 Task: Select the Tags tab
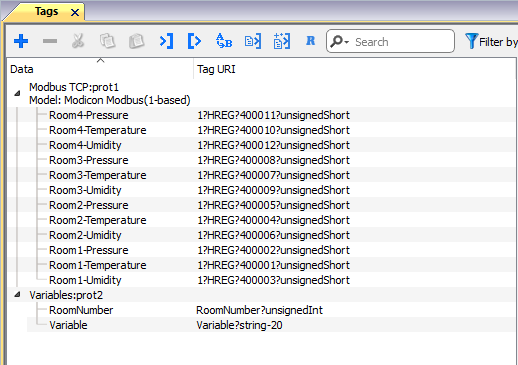46,12
